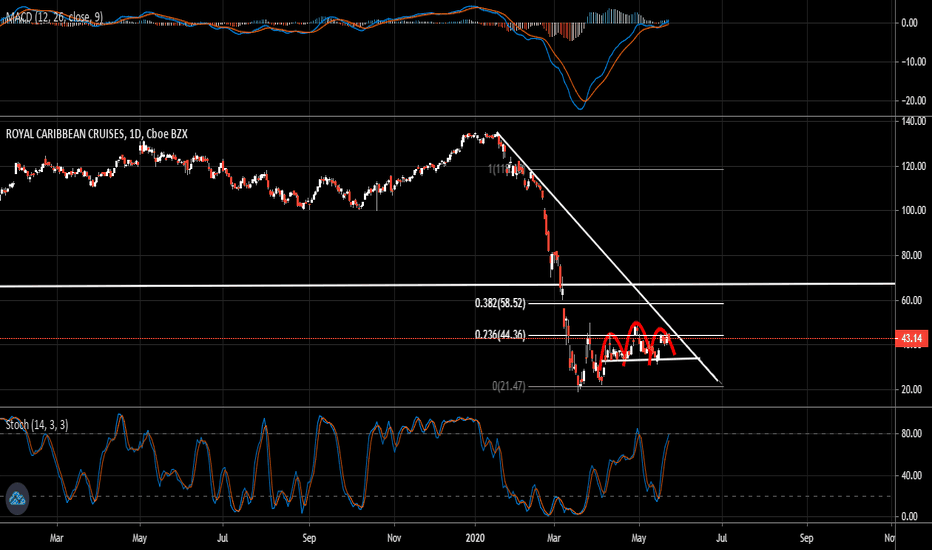Click the 80.00 price axis label on main chart
The width and height of the screenshot is (932, 550).
click(x=914, y=256)
